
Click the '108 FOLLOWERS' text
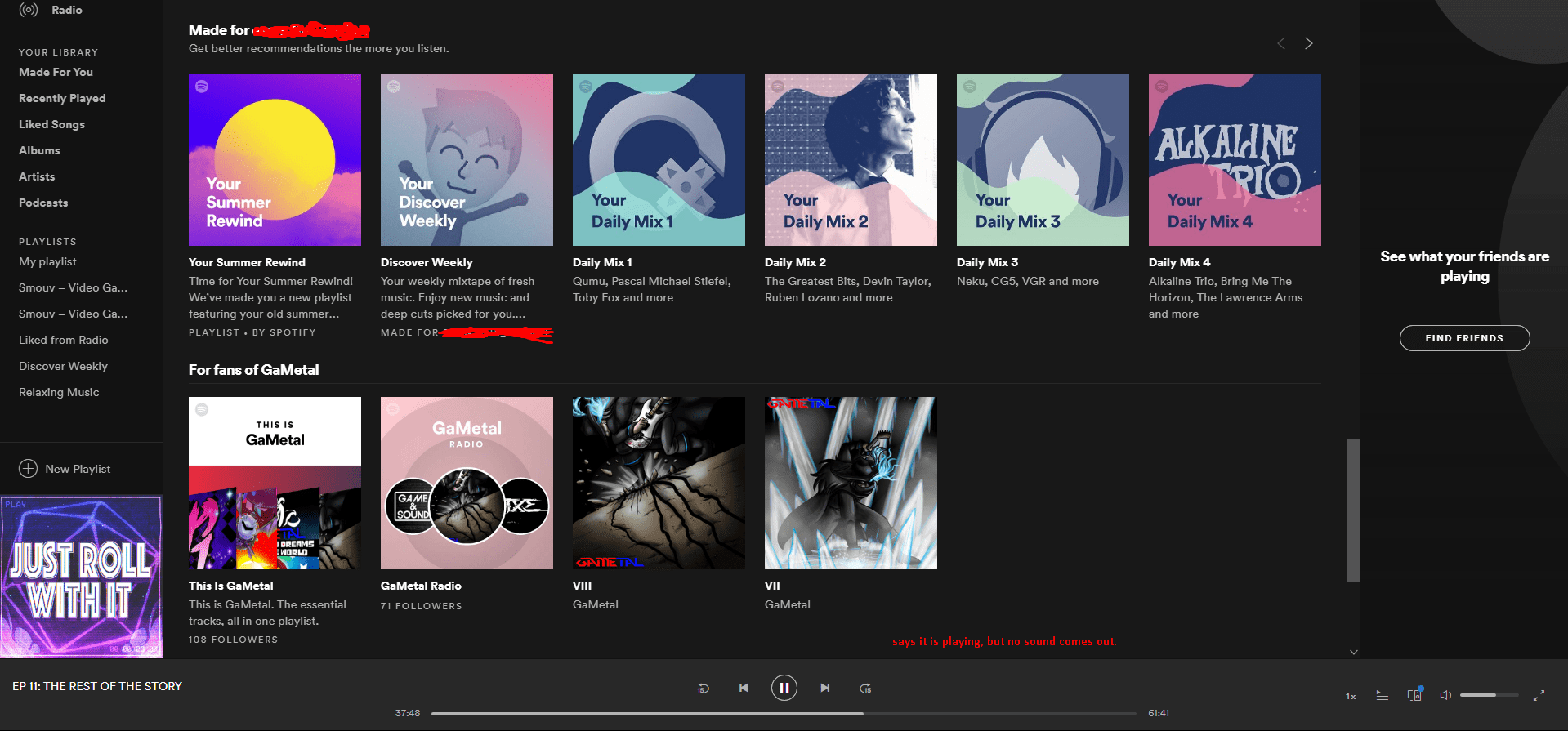click(233, 640)
